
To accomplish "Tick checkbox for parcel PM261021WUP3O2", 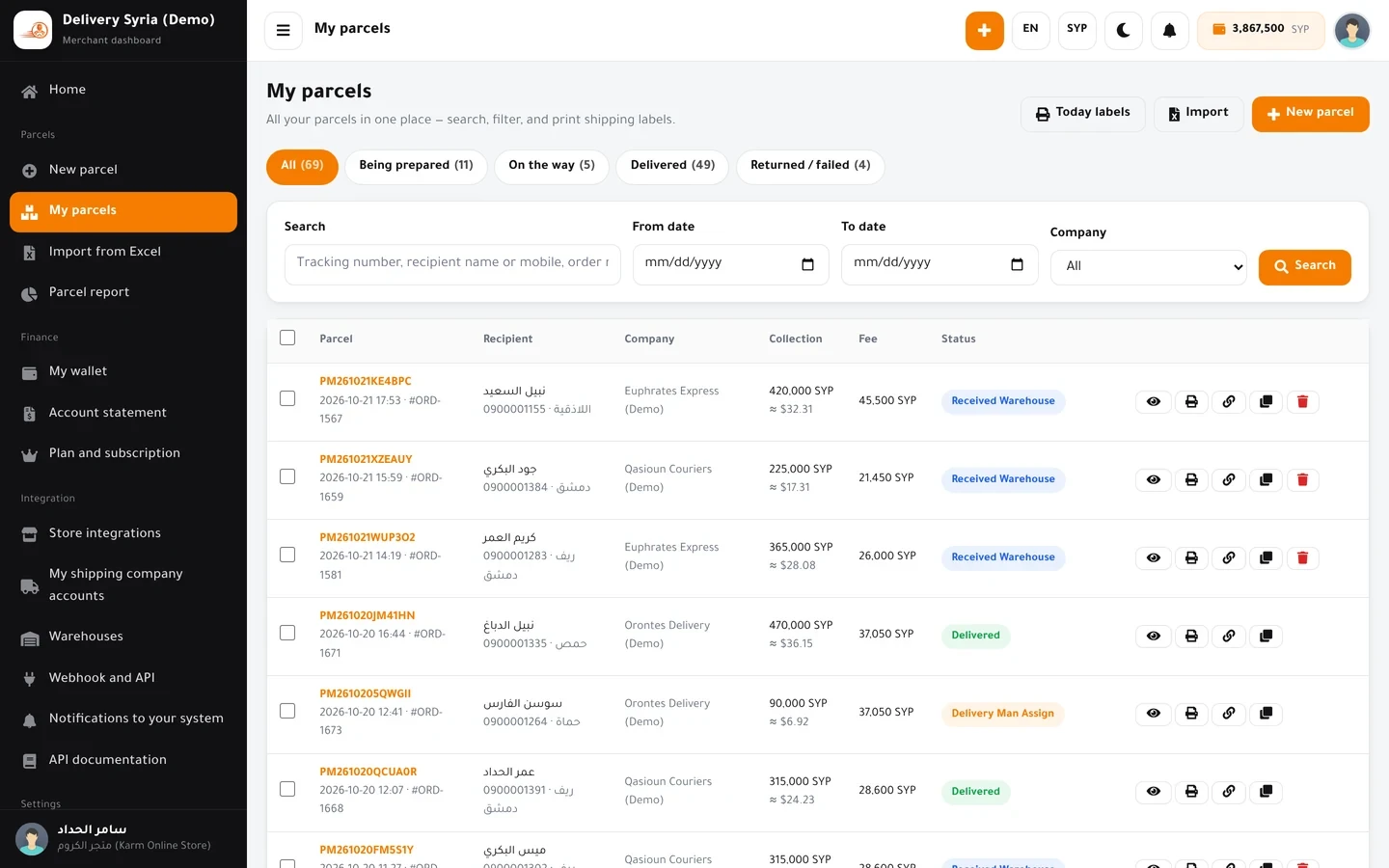I will click(287, 555).
